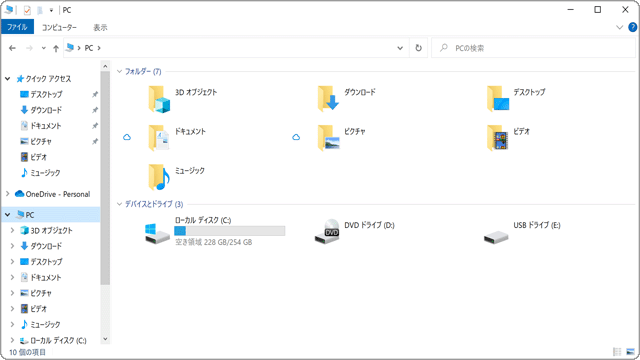The image size is (640, 360).
Task: Click in the PCの検索 search box
Action: pyautogui.click(x=533, y=48)
